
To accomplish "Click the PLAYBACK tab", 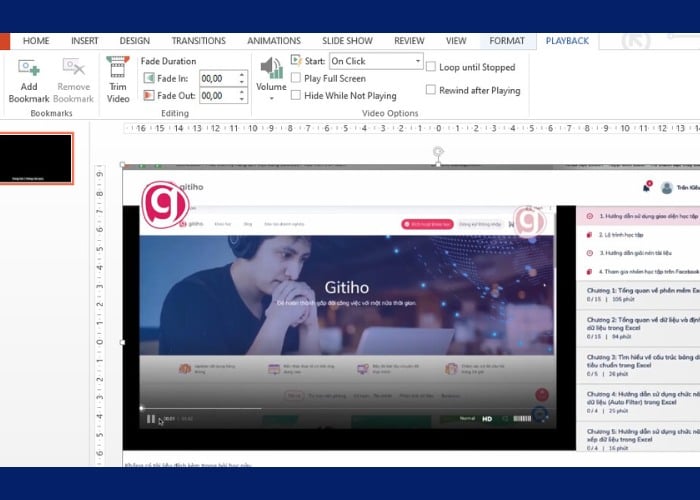I will tap(567, 41).
